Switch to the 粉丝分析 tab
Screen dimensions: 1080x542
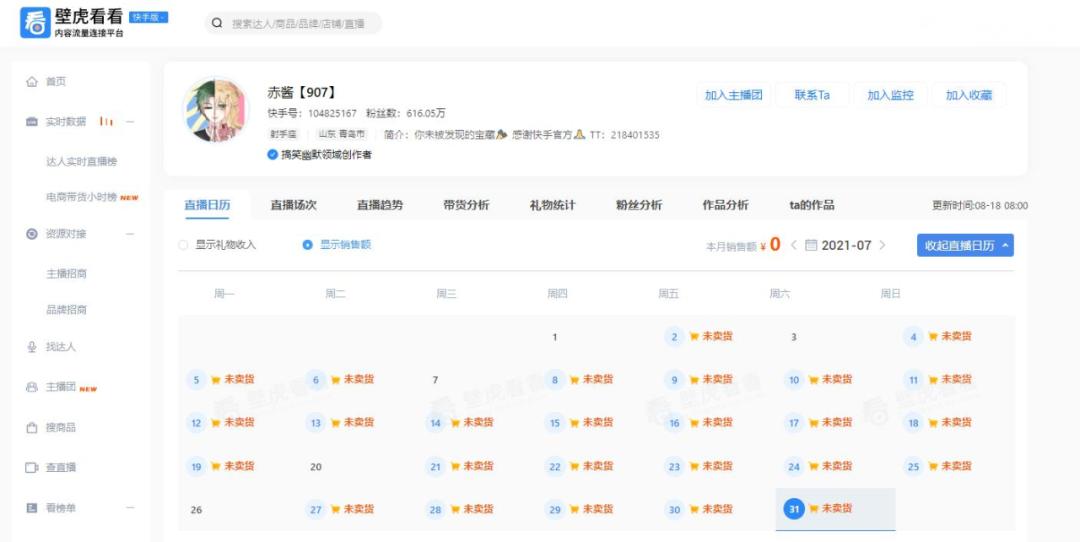click(x=639, y=205)
